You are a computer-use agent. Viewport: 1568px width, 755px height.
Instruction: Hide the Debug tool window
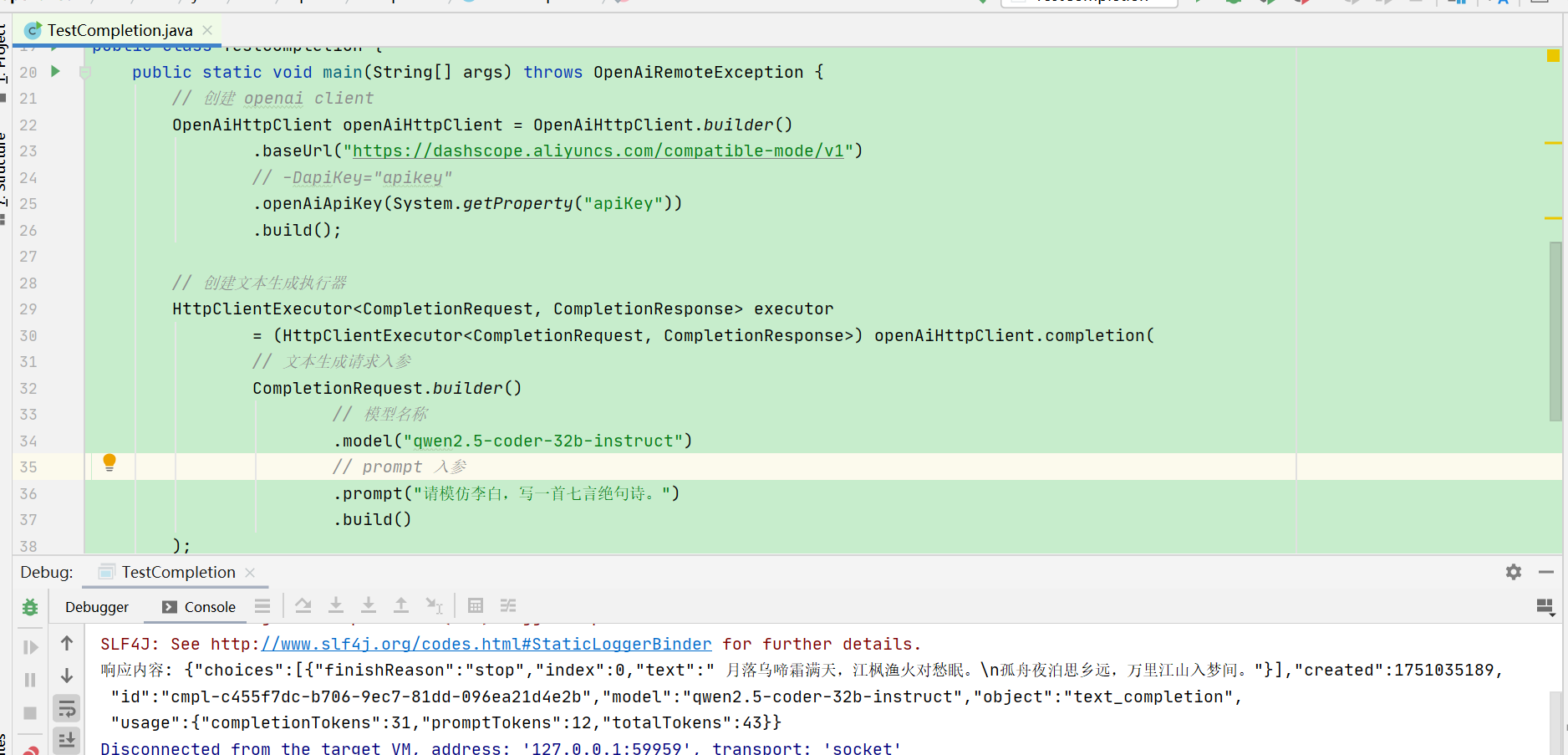coord(1546,572)
